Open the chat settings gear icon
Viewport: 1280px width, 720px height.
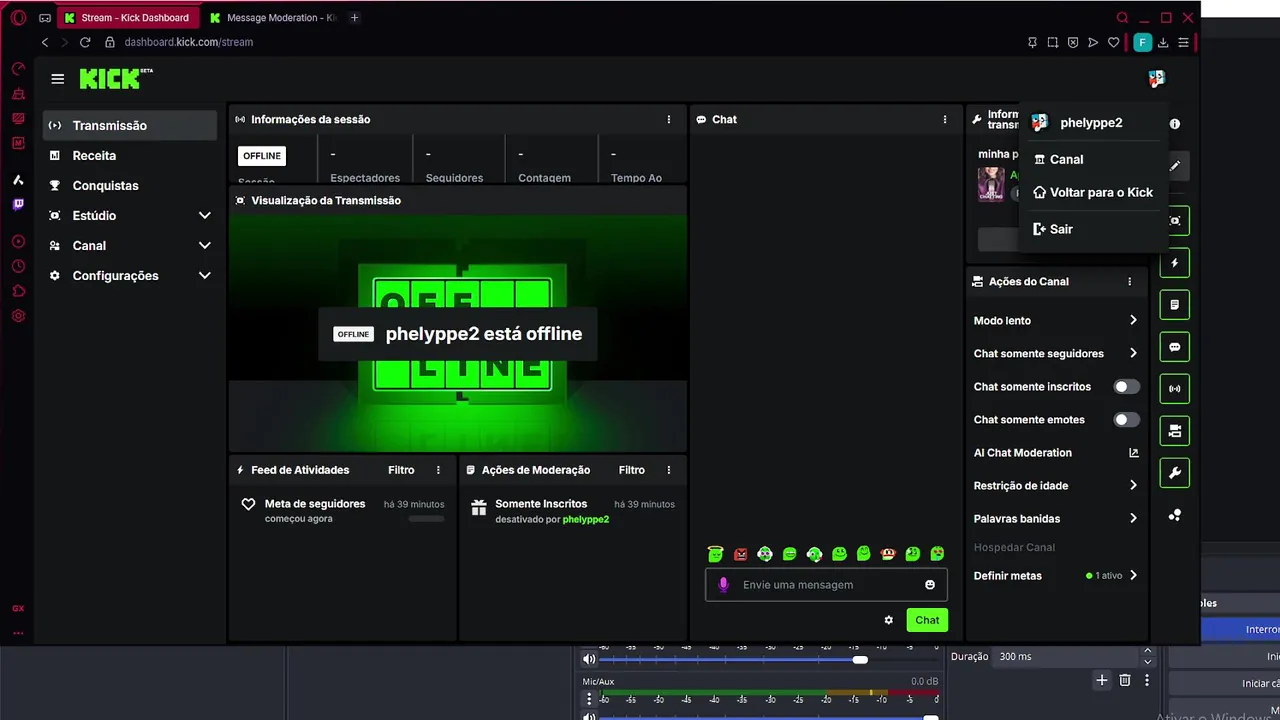(888, 620)
